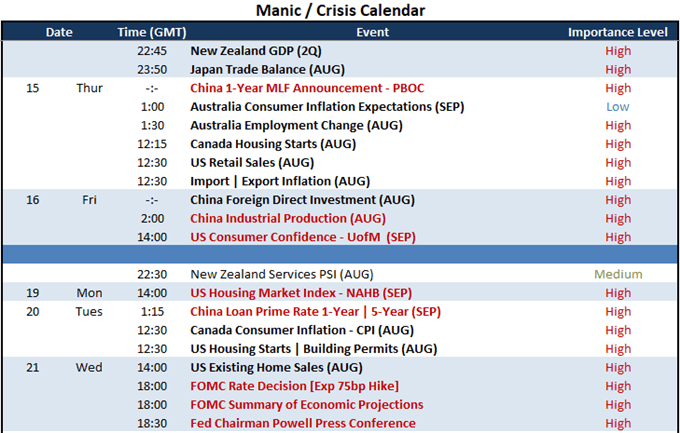
Task: Select New Zealand GDP (2Q) event
Action: 256,51
